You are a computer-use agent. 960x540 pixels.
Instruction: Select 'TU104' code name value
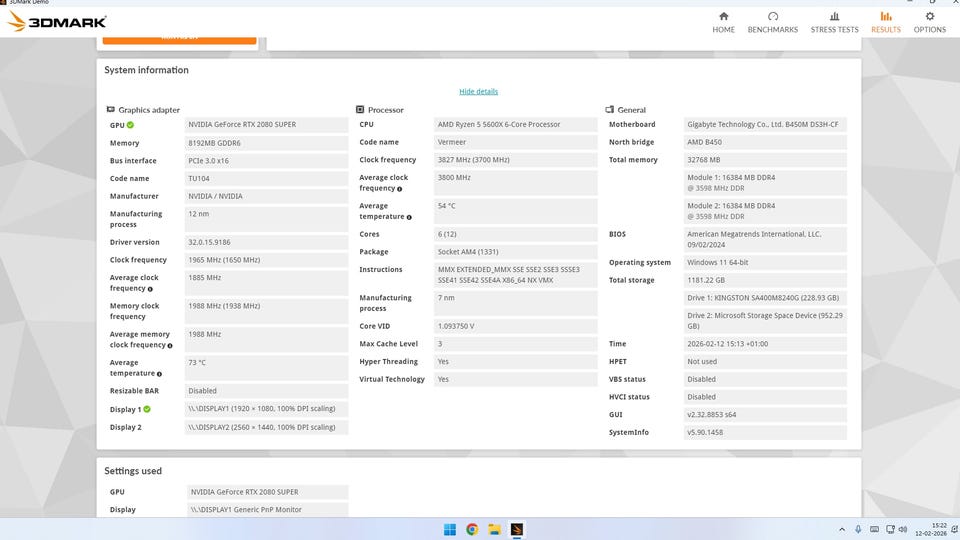pos(266,179)
